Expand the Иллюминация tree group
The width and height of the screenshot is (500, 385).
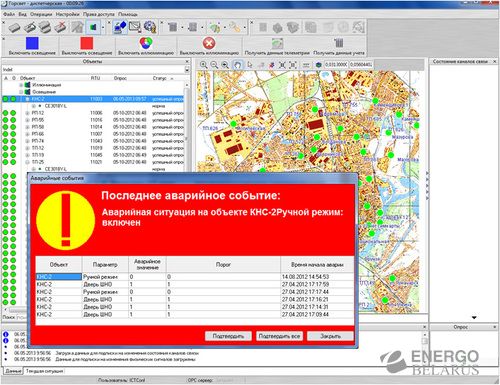click(x=21, y=85)
